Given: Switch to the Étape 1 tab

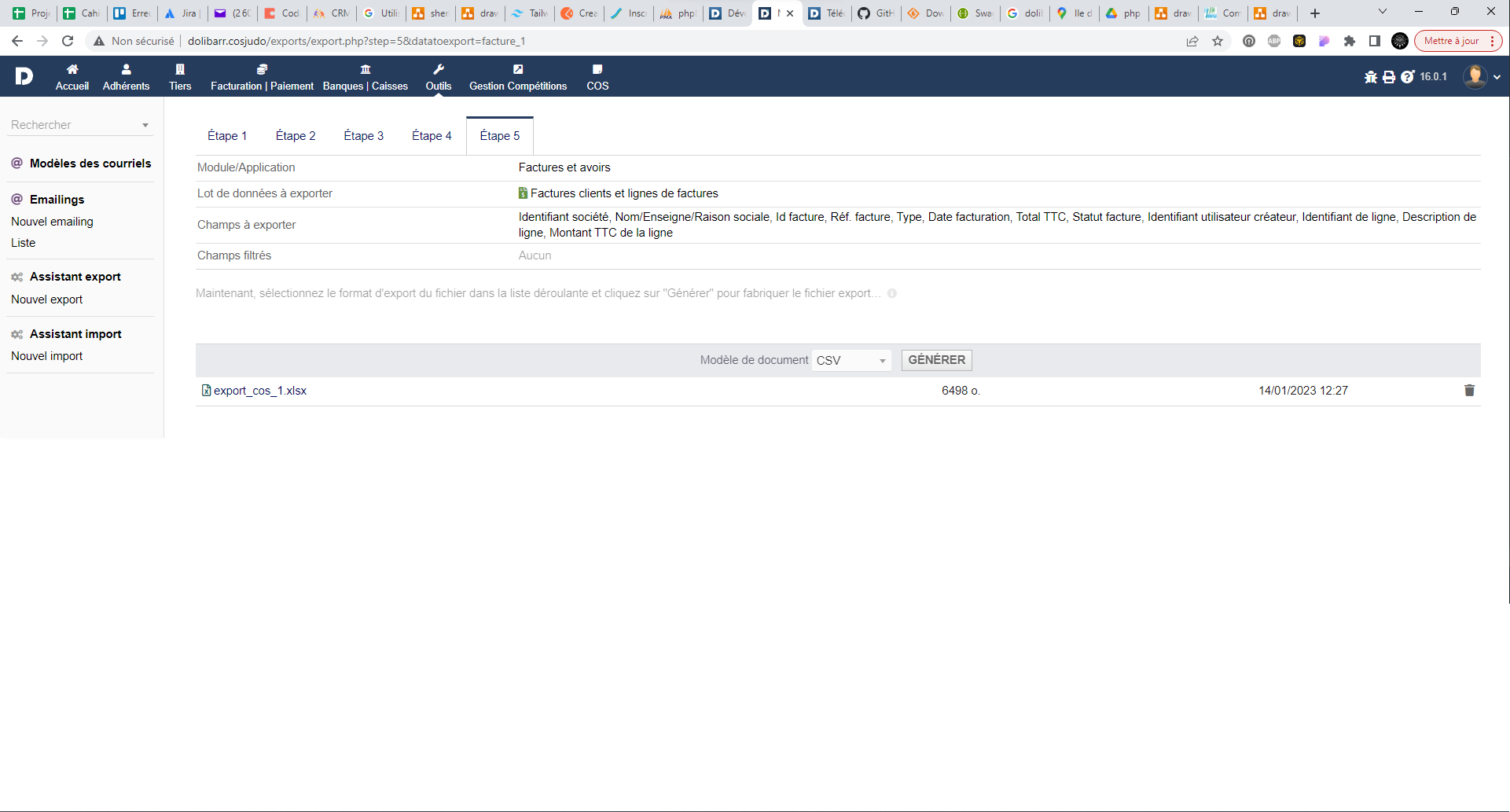Looking at the screenshot, I should pyautogui.click(x=227, y=136).
